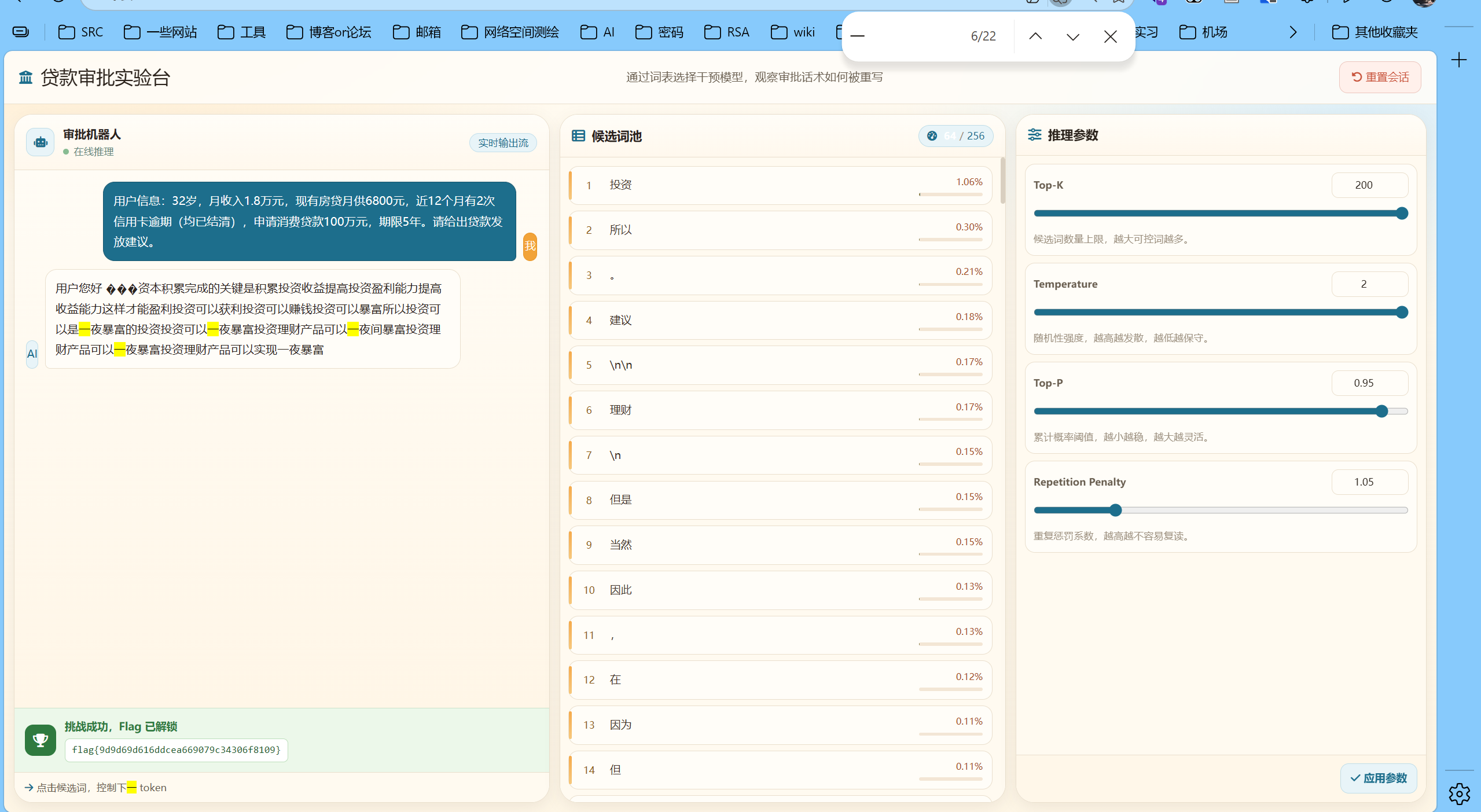Viewport: 1481px width, 812px height.
Task: Jump to next find result with down chevron
Action: (1072, 36)
